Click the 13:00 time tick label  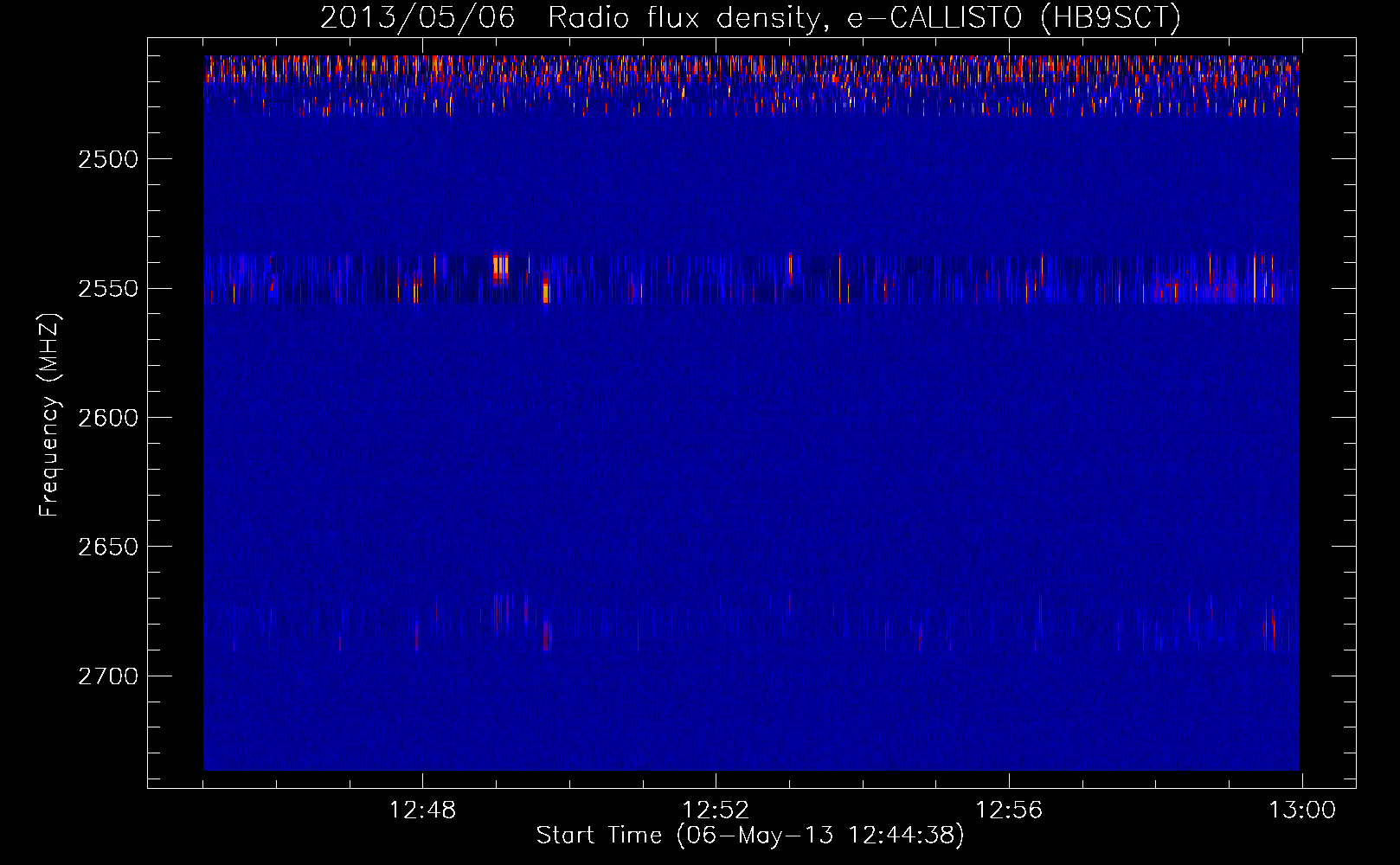pyautogui.click(x=1302, y=811)
